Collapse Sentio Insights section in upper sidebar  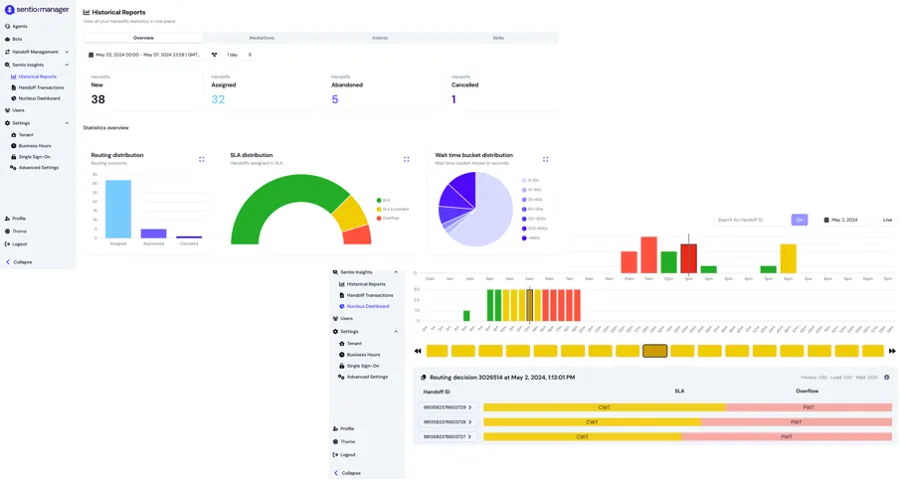(x=67, y=65)
